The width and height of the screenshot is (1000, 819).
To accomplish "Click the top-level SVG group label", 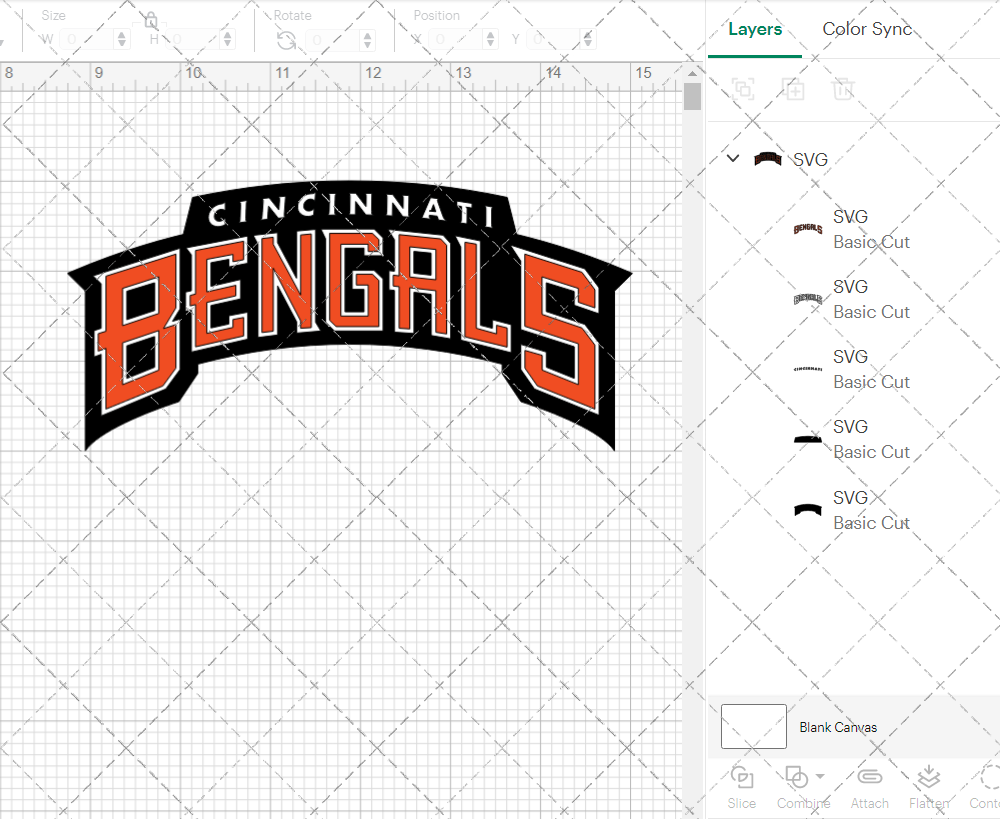I will click(810, 159).
